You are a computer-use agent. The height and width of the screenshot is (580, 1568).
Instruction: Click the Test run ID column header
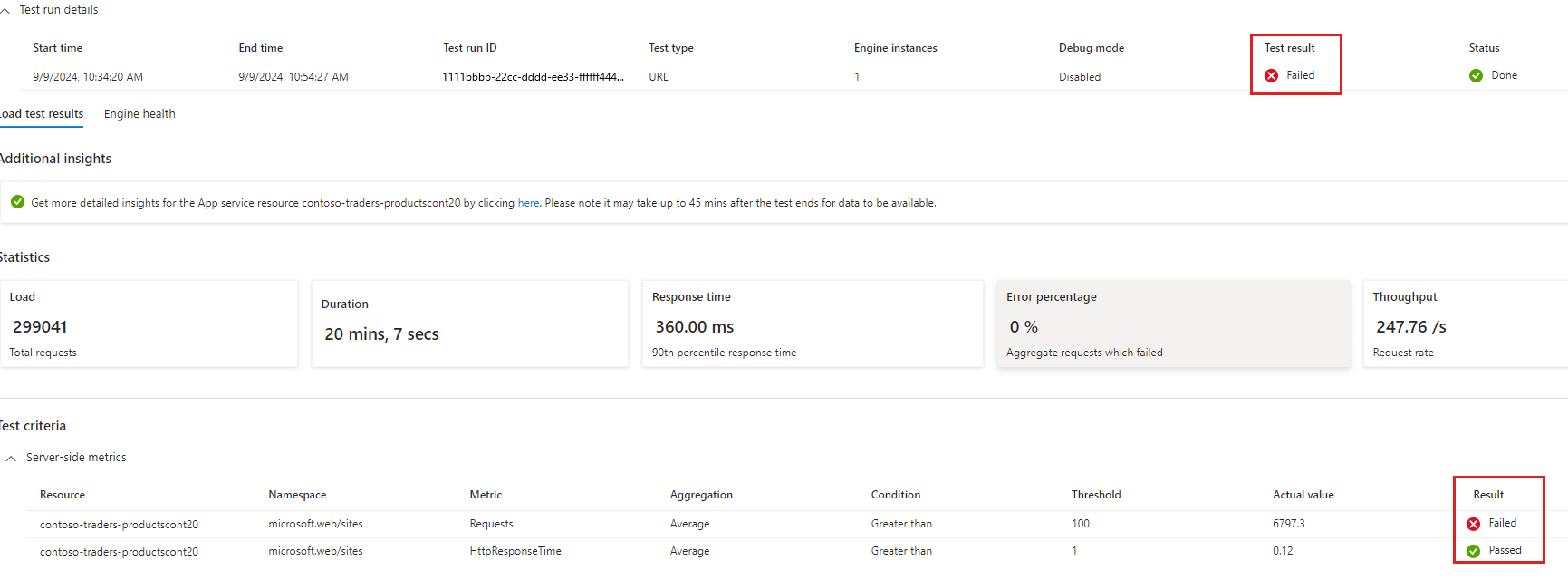tap(469, 48)
